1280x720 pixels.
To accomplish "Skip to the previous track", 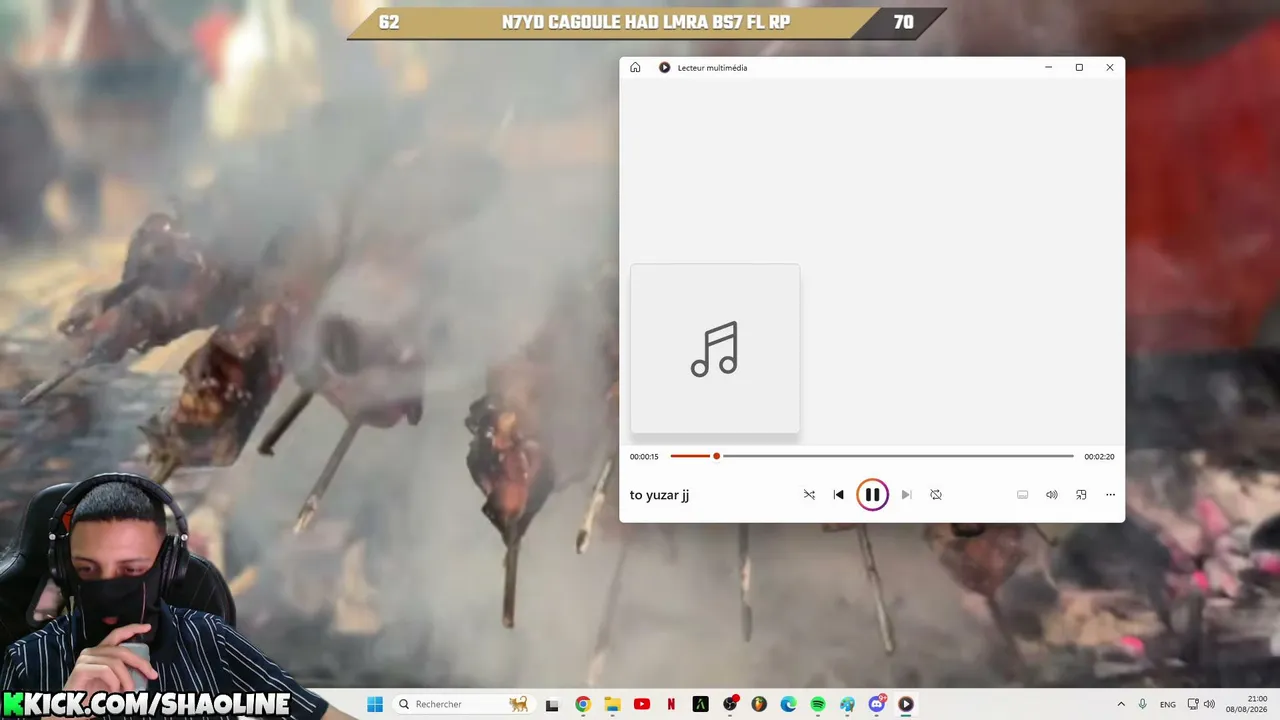I will (x=839, y=495).
